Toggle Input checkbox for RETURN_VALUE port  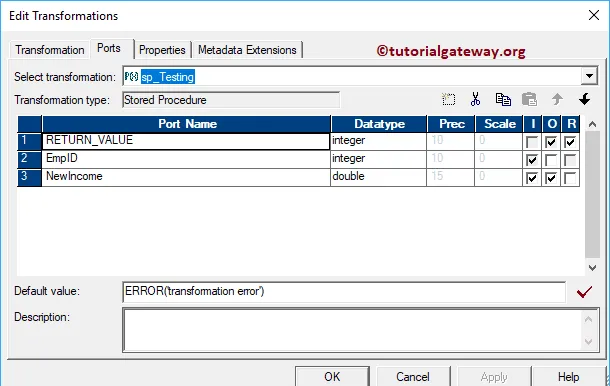[532, 142]
